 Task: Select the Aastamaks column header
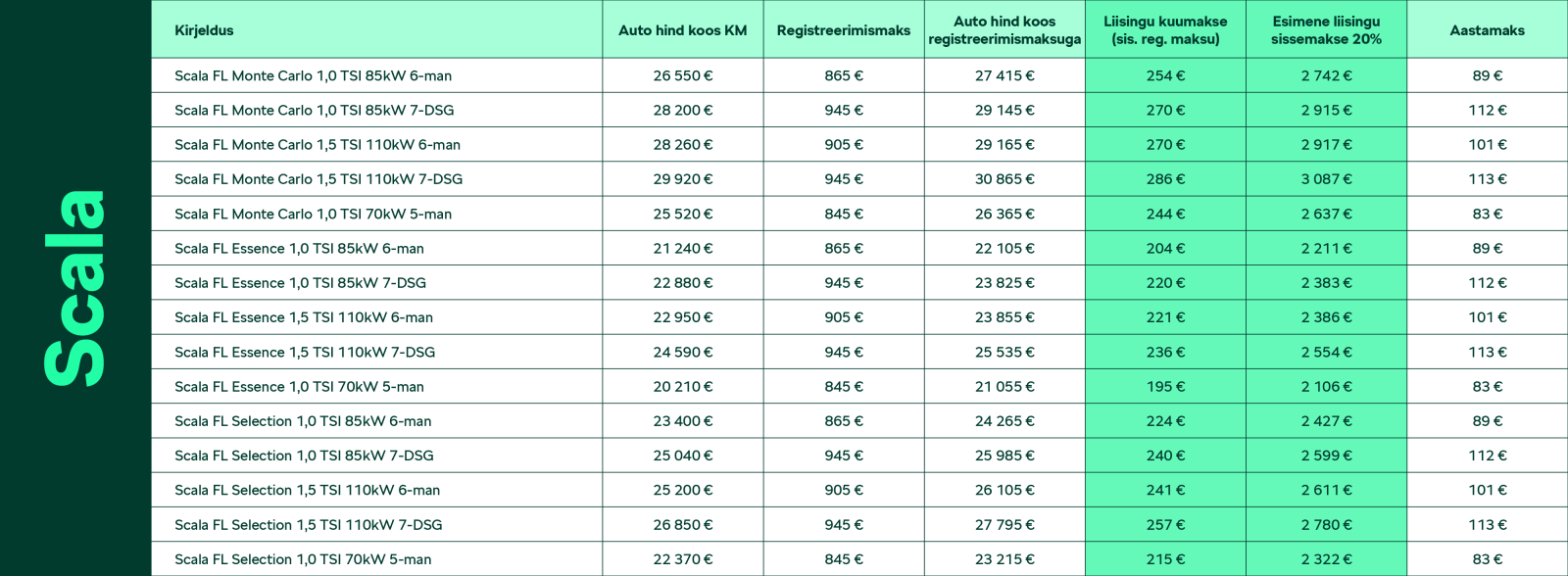click(1487, 30)
